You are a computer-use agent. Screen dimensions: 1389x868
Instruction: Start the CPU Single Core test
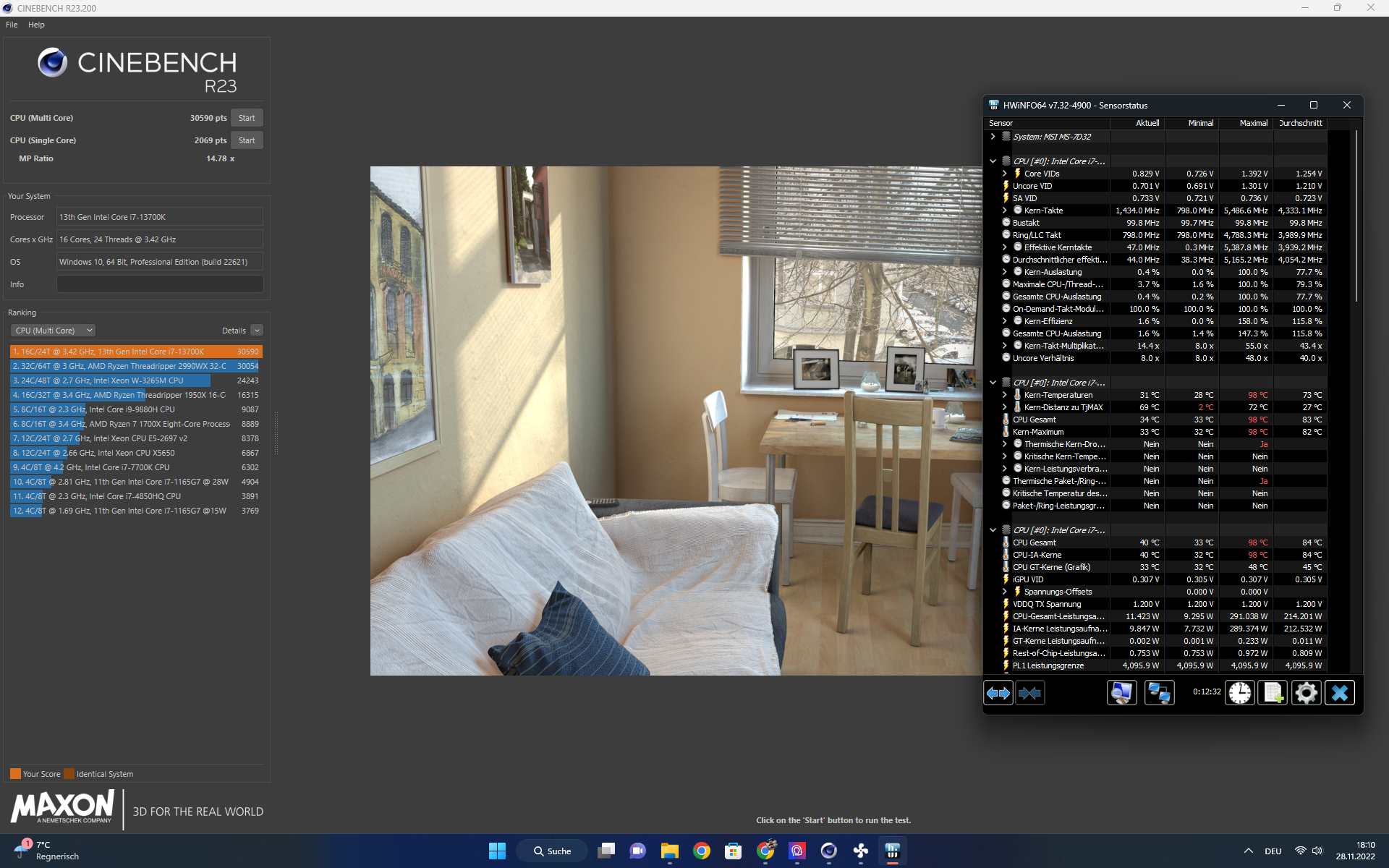(x=247, y=140)
